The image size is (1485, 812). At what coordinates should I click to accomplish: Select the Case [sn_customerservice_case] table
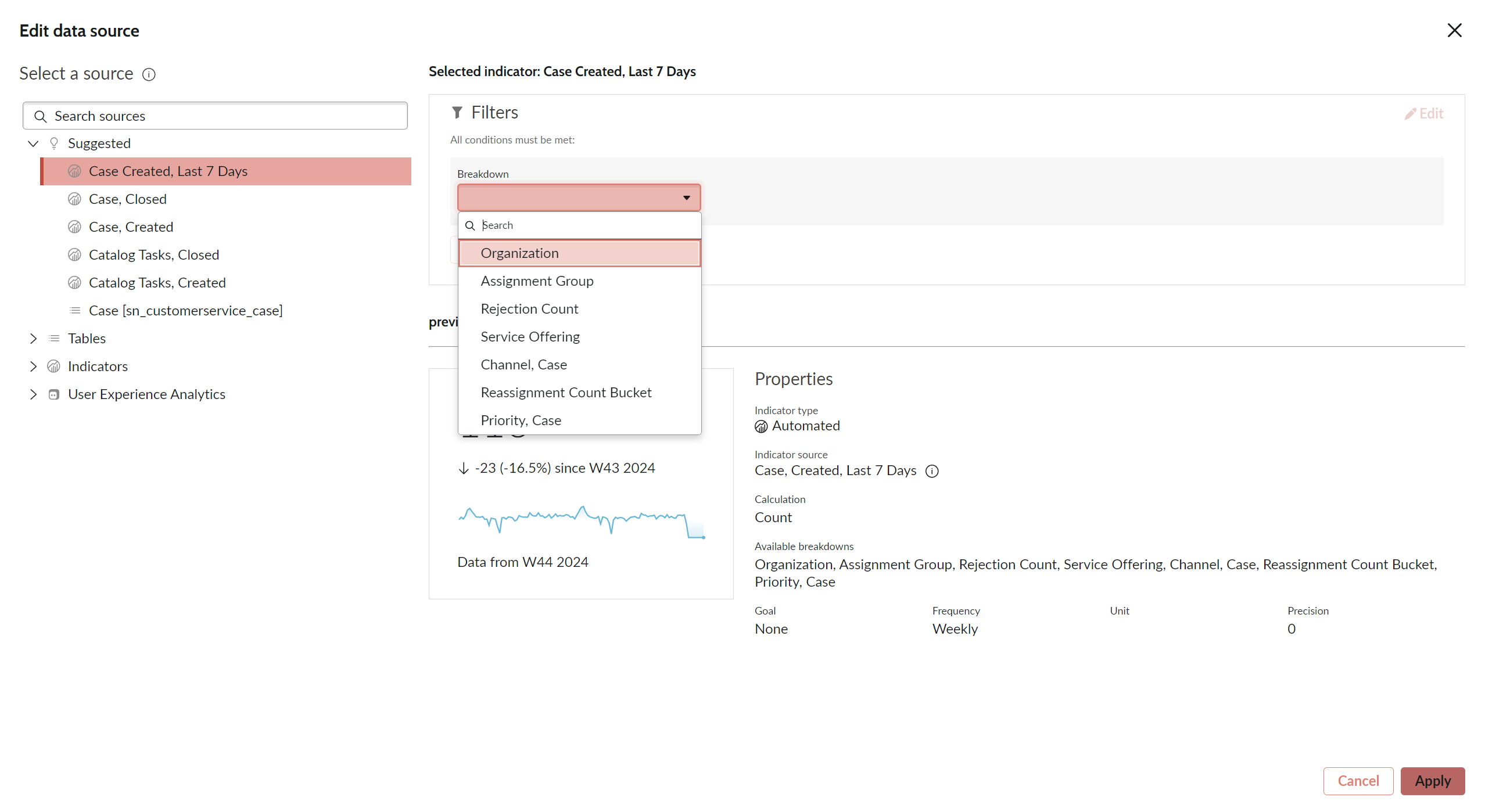pyautogui.click(x=225, y=311)
